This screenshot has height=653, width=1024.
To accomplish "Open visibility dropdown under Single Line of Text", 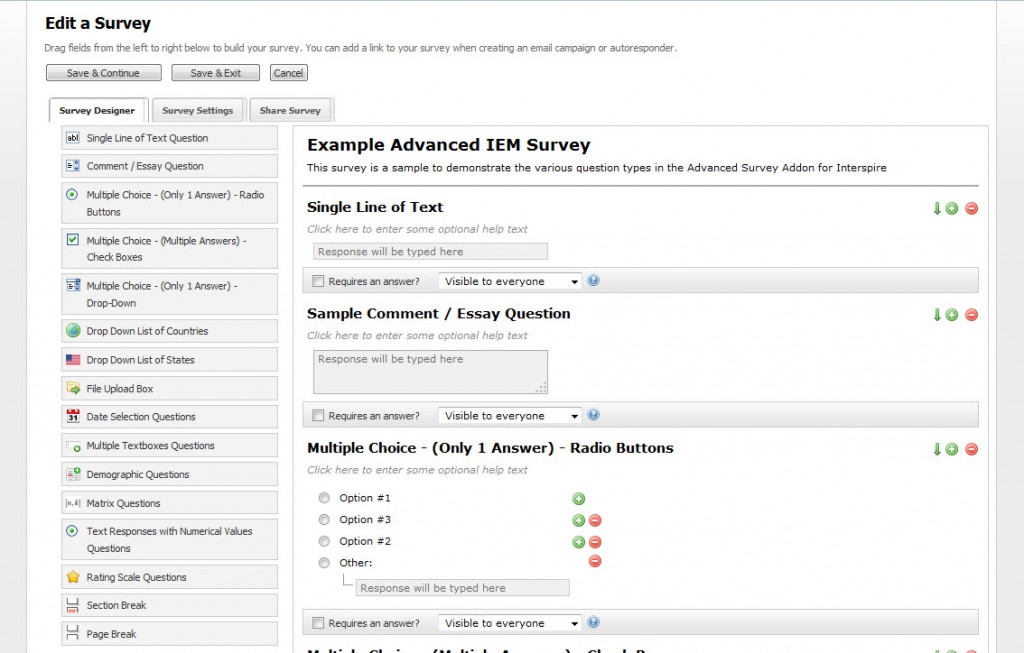I will [x=509, y=281].
